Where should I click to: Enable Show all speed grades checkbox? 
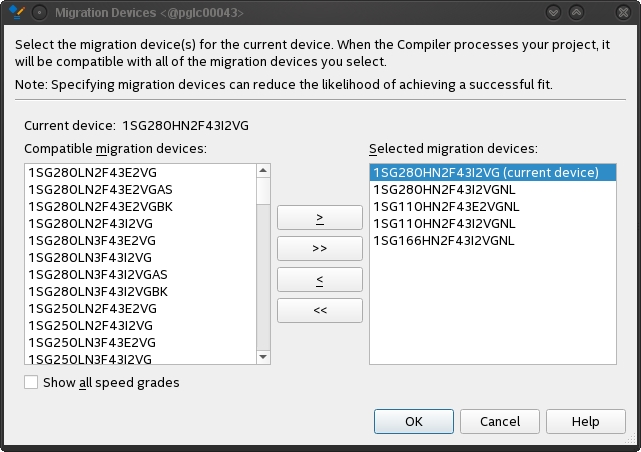click(x=32, y=382)
